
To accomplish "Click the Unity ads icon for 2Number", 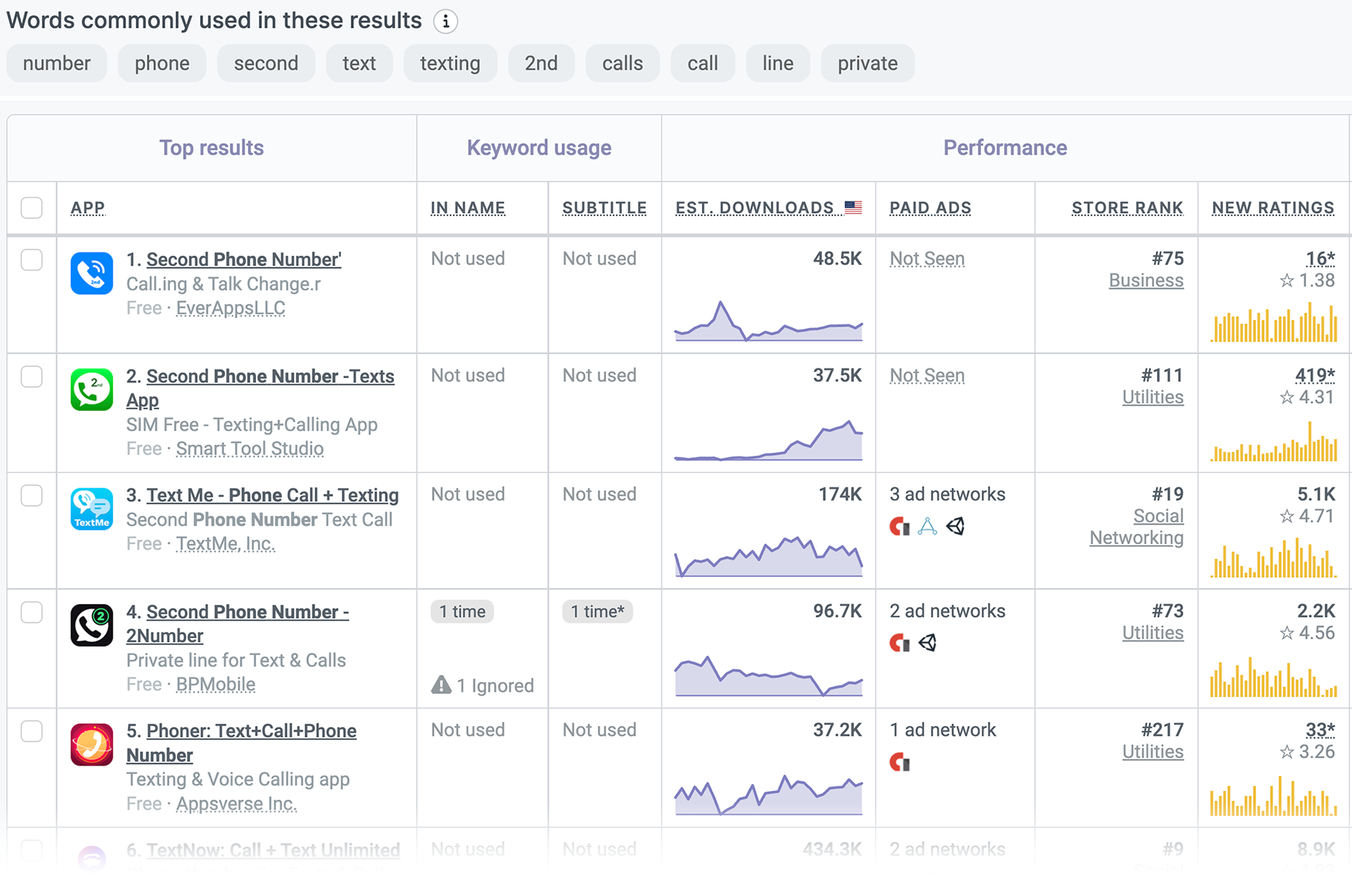I will pyautogui.click(x=928, y=643).
